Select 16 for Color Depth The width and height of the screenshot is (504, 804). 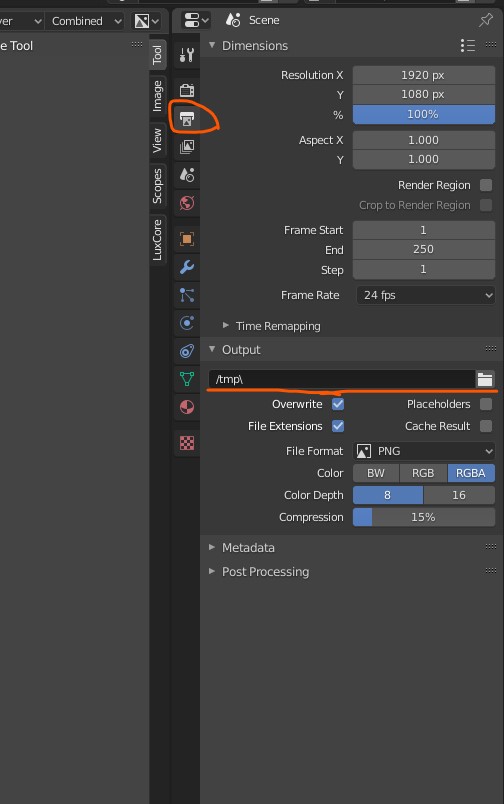pyautogui.click(x=459, y=495)
